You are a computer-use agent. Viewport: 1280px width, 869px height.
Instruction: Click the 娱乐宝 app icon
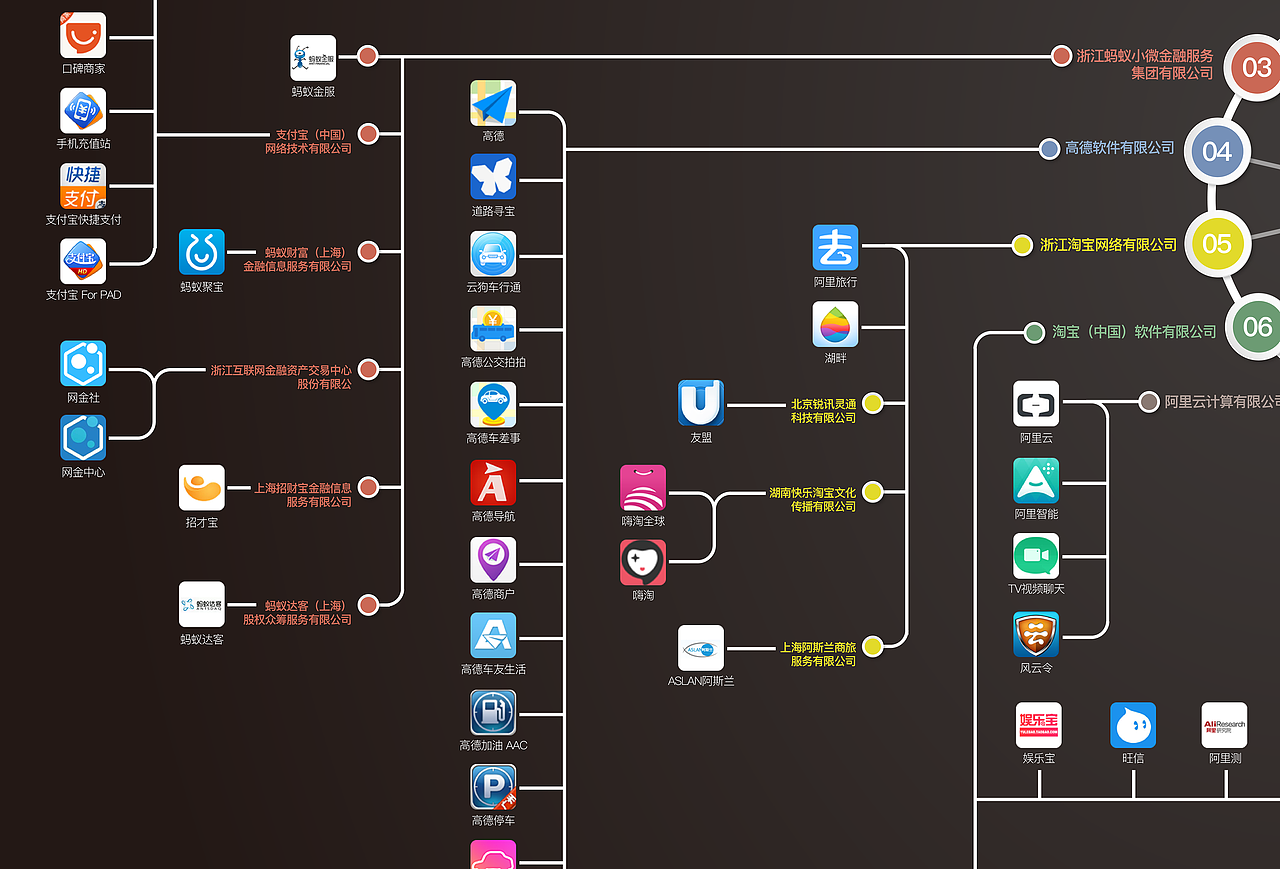tap(1039, 725)
